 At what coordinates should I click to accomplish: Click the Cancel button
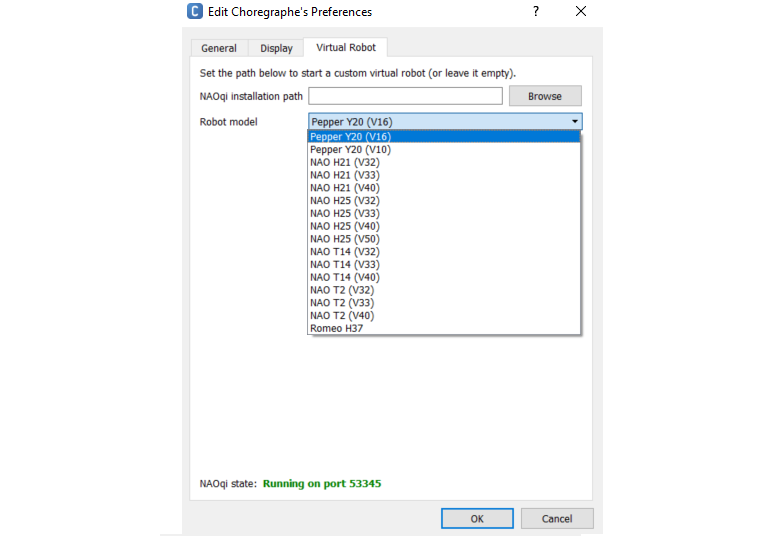[x=557, y=519]
